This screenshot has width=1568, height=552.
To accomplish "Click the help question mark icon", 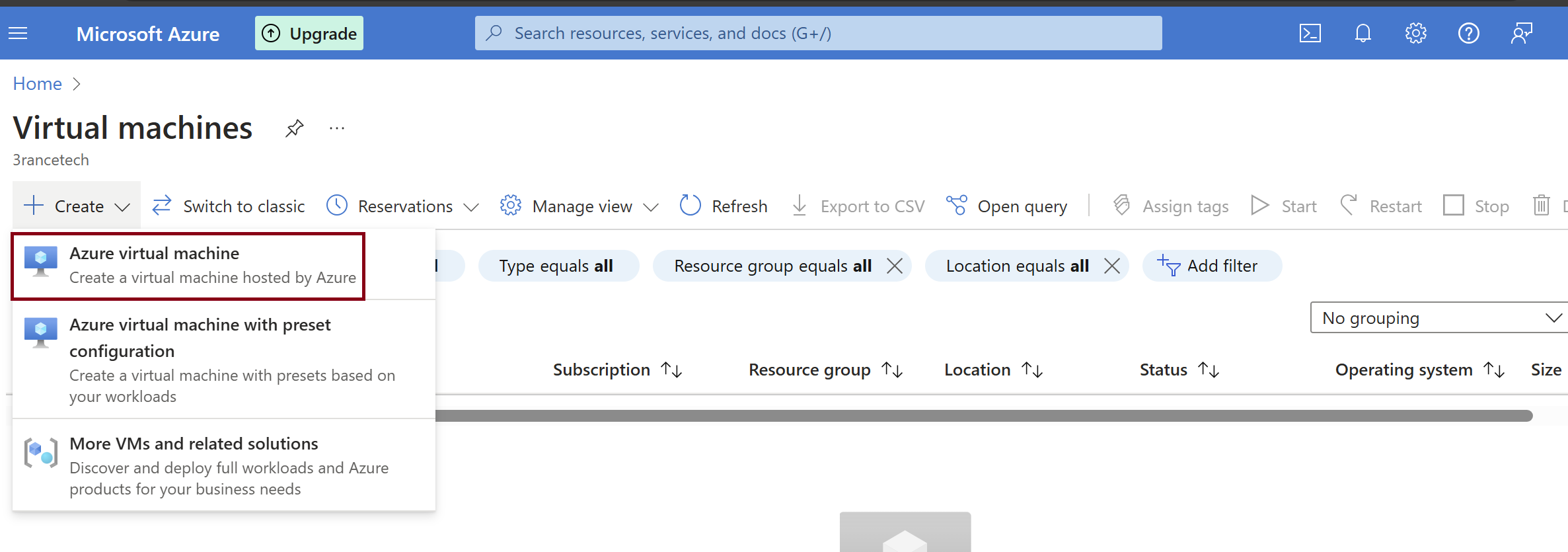I will coord(1468,33).
